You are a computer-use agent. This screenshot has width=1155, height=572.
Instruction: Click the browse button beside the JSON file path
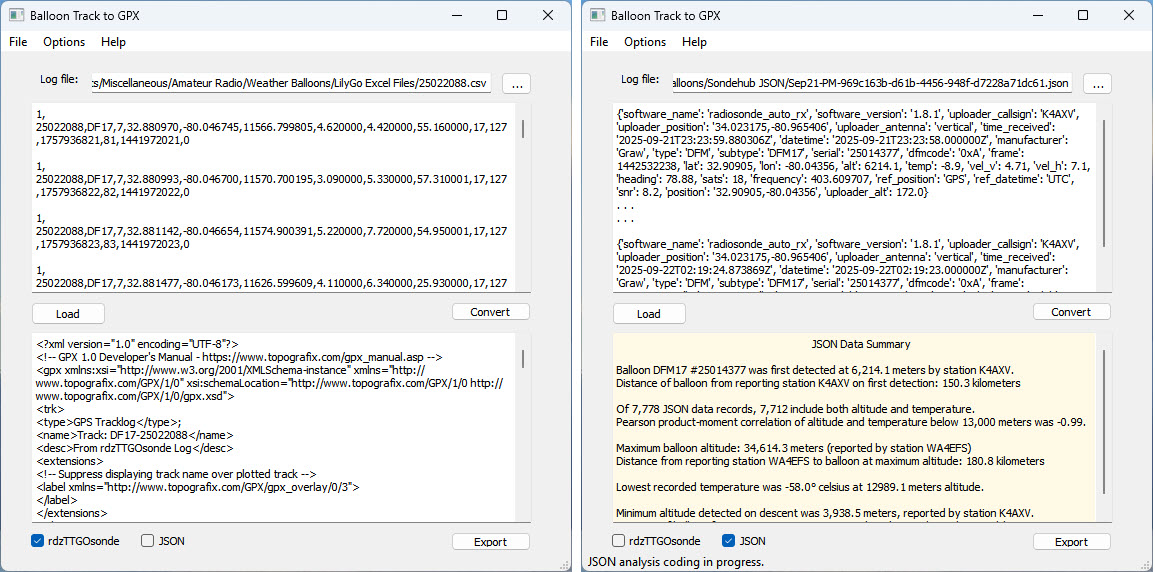click(x=1098, y=84)
